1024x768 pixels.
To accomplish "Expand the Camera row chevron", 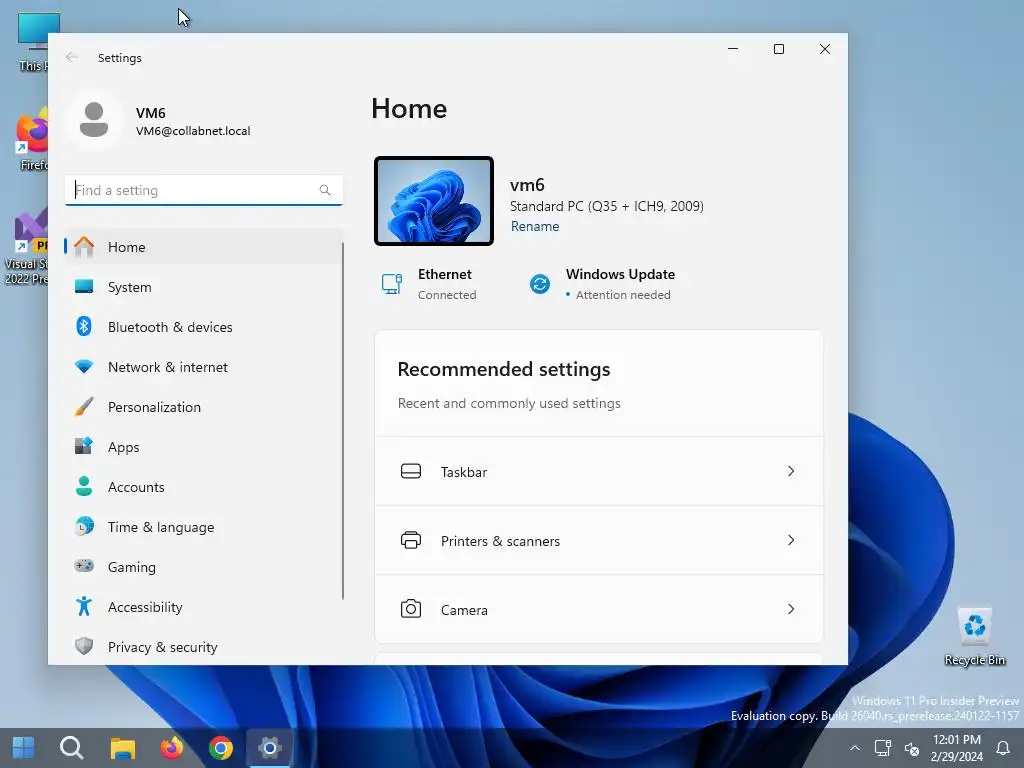I will [x=791, y=609].
